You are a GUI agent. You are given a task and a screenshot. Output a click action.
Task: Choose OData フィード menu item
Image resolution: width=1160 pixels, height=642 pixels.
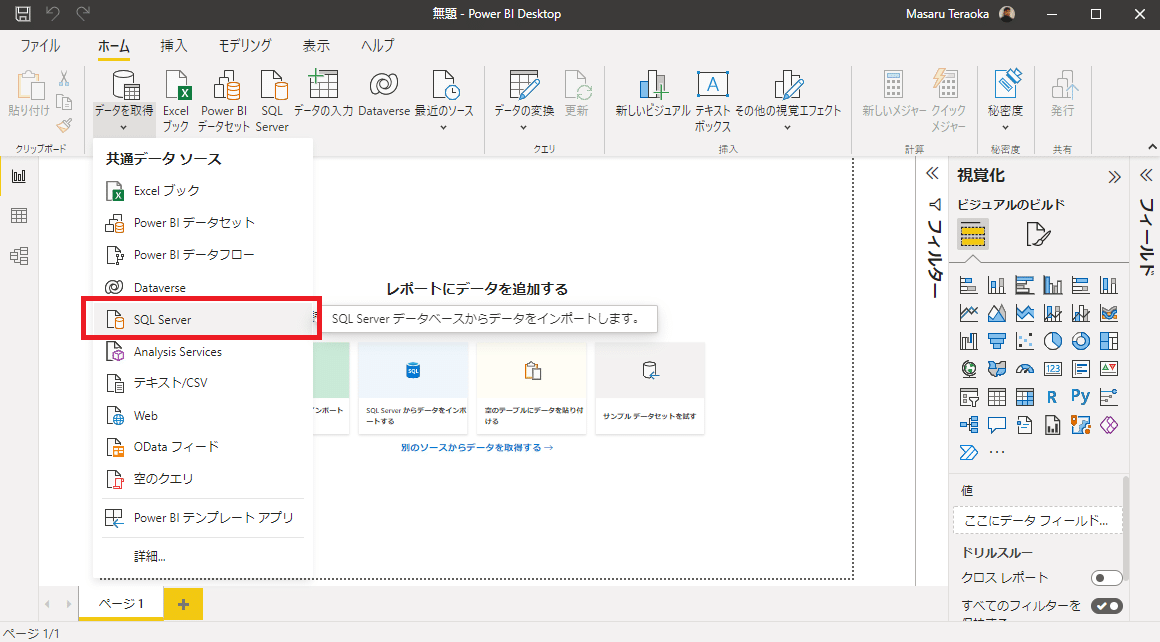click(x=203, y=447)
